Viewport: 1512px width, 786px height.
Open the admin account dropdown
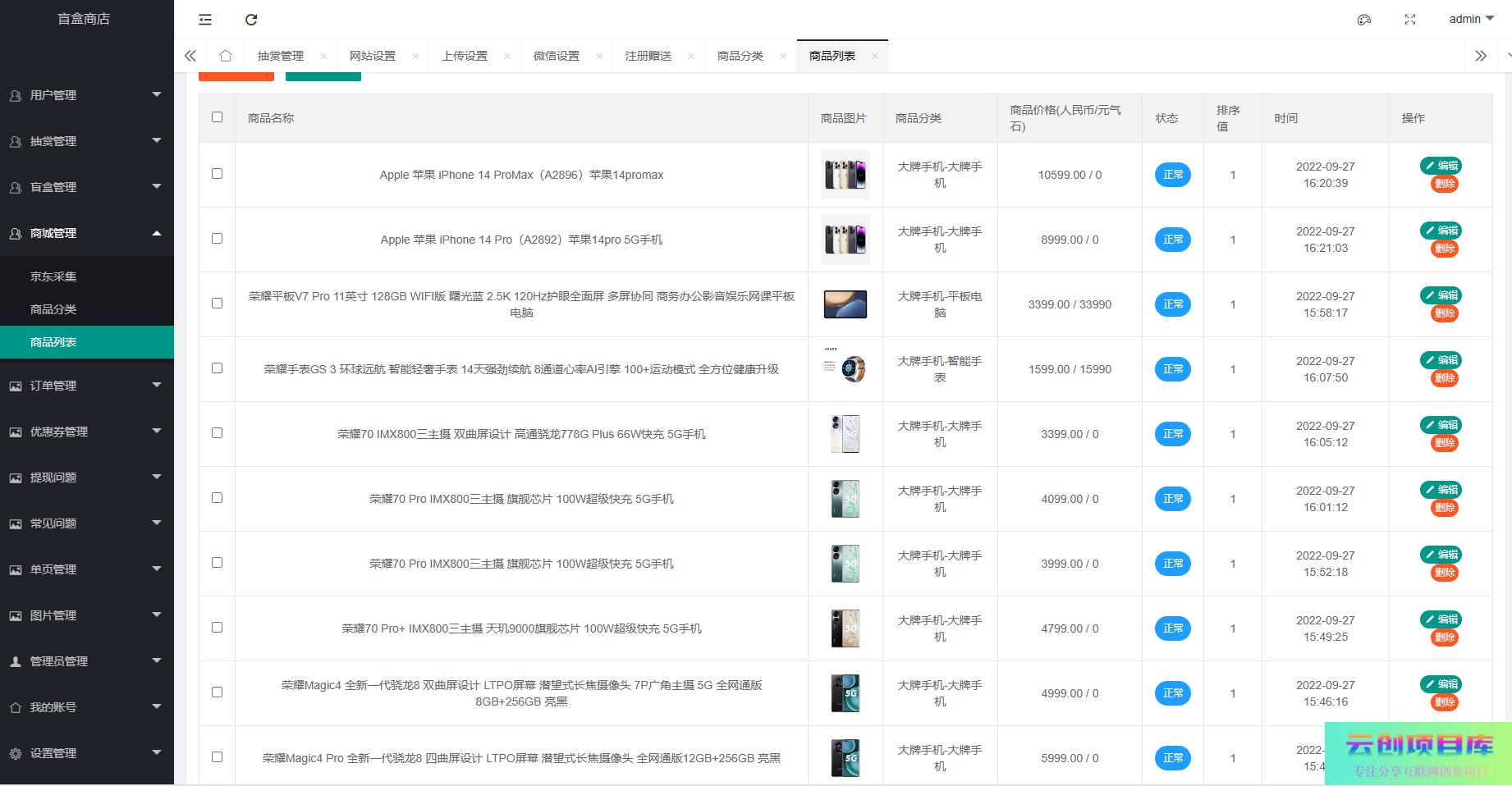[x=1471, y=19]
